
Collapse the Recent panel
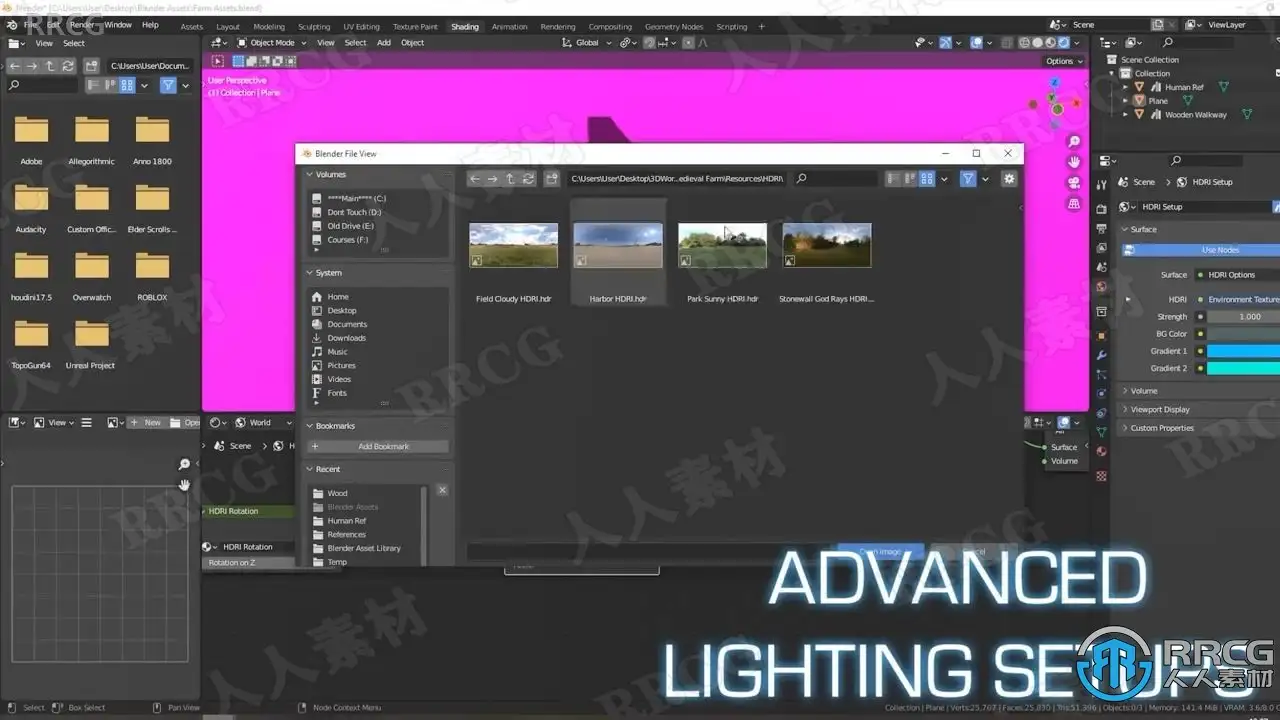pos(328,469)
